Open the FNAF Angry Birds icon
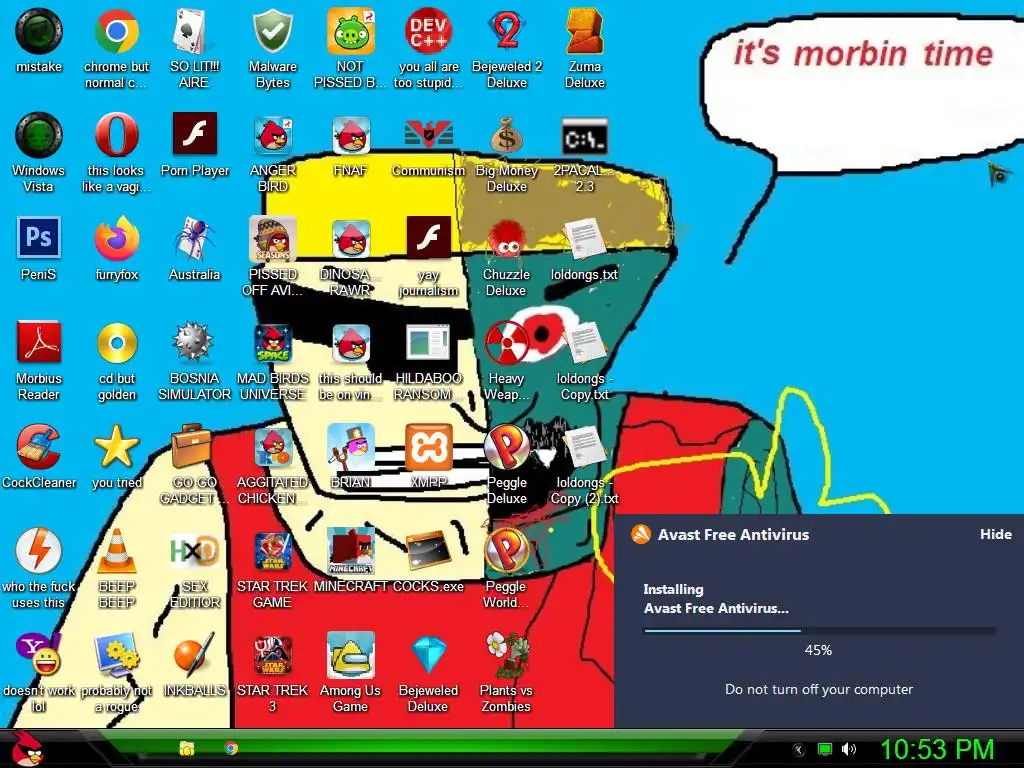Screen dimensions: 1024x768 [x=350, y=135]
